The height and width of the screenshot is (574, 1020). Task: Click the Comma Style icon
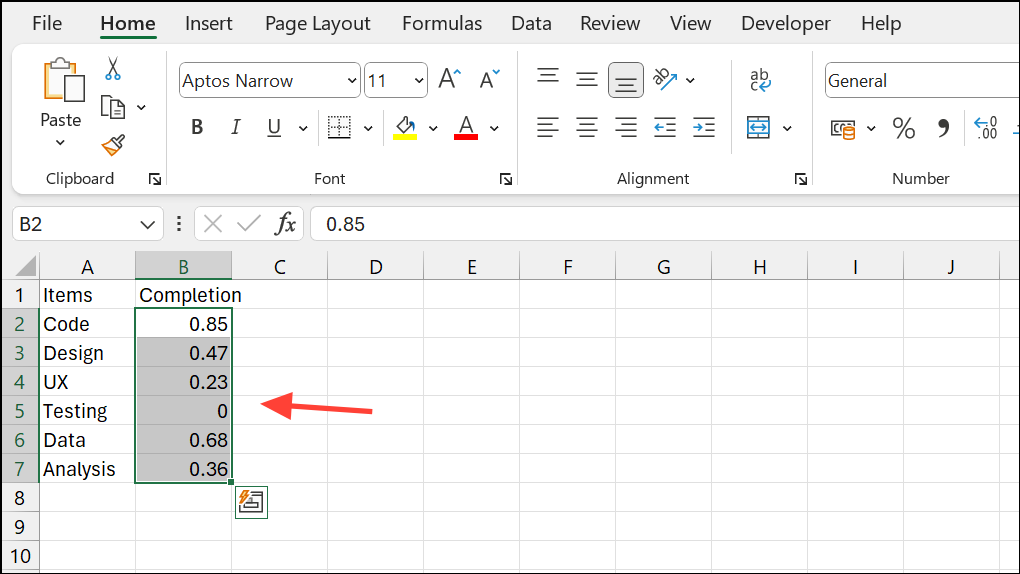[x=942, y=128]
